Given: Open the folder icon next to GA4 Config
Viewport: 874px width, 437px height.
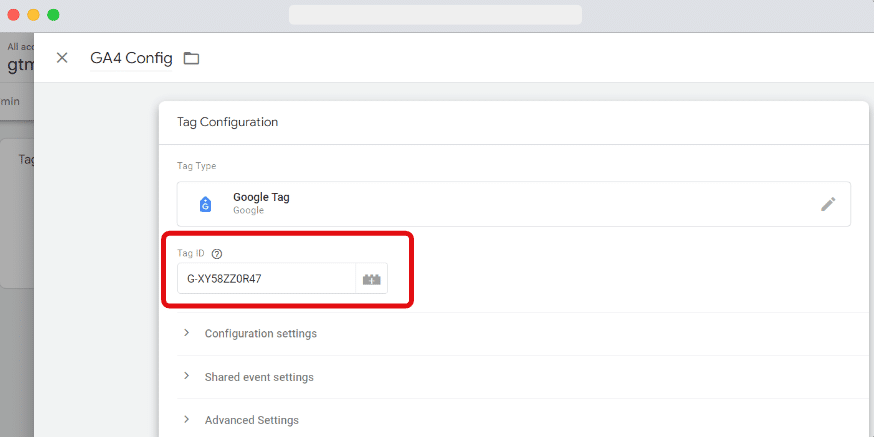Looking at the screenshot, I should [191, 58].
